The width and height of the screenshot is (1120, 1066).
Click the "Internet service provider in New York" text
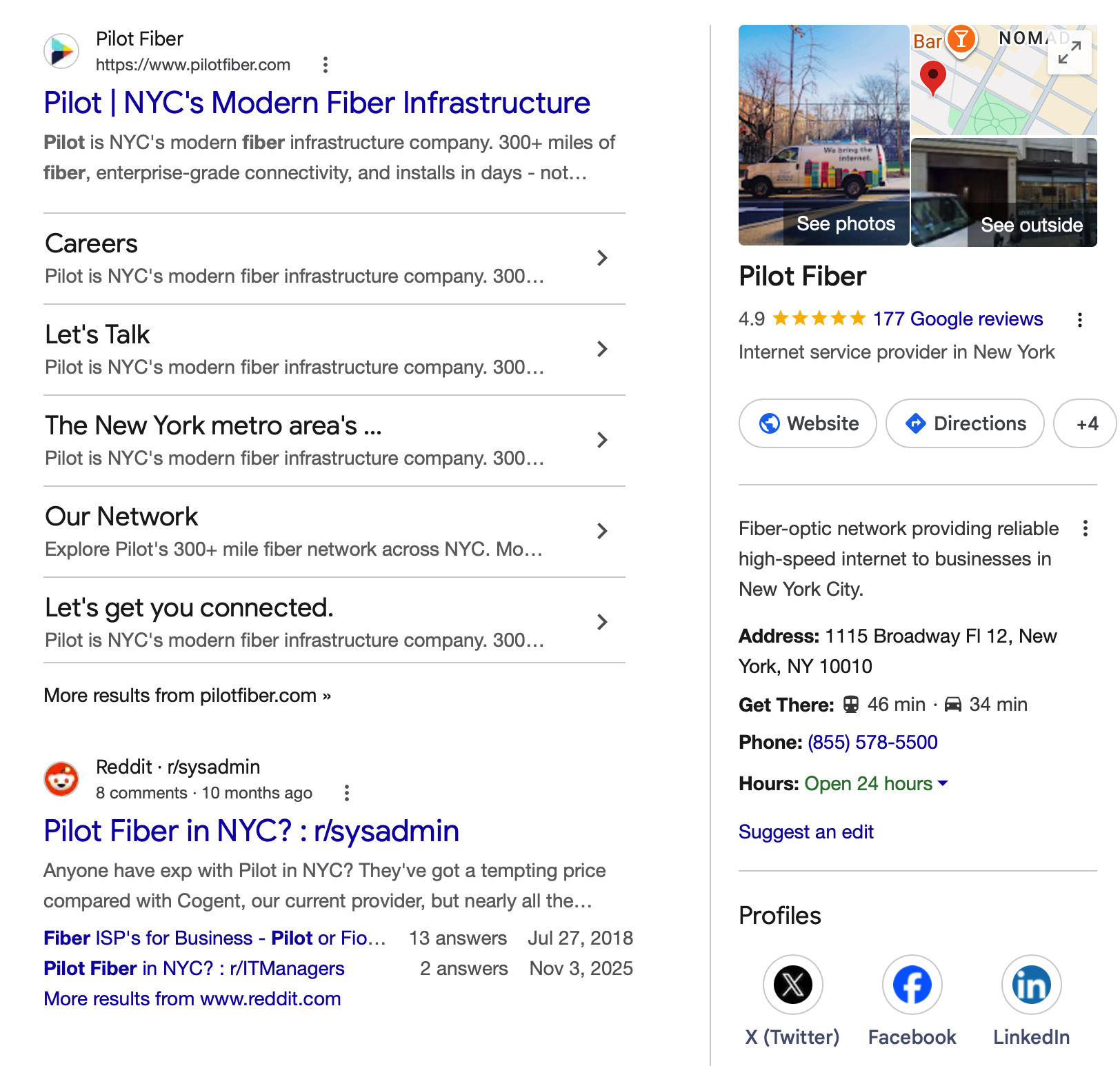pos(897,352)
